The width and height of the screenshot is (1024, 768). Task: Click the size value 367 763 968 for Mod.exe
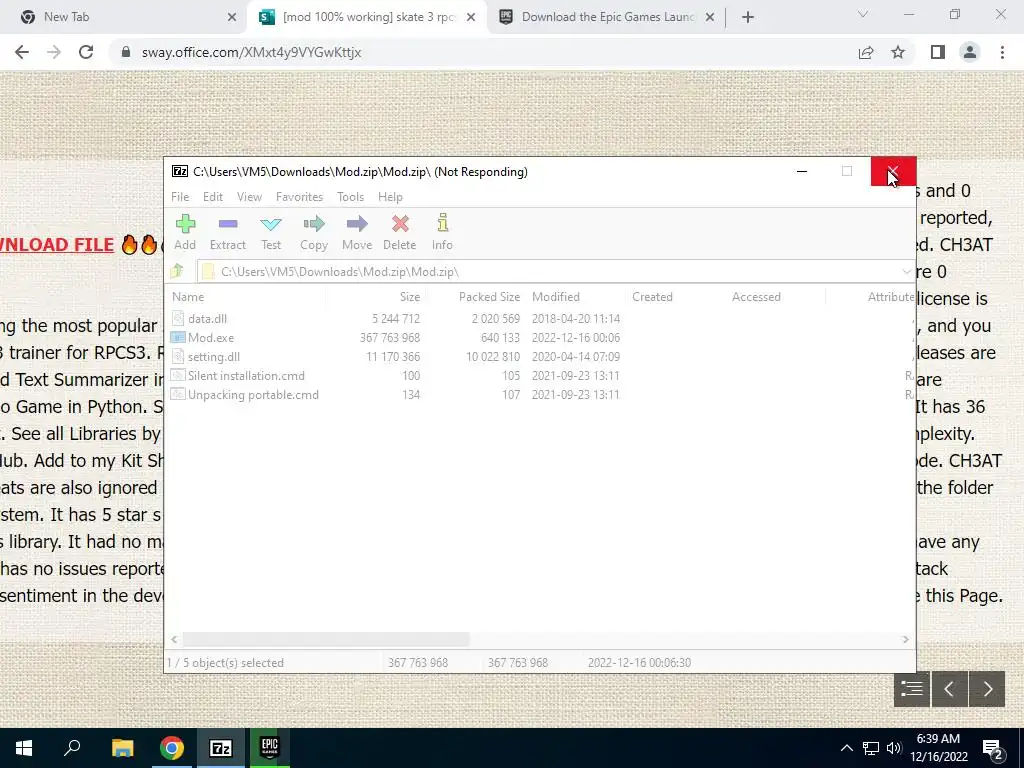tap(390, 338)
